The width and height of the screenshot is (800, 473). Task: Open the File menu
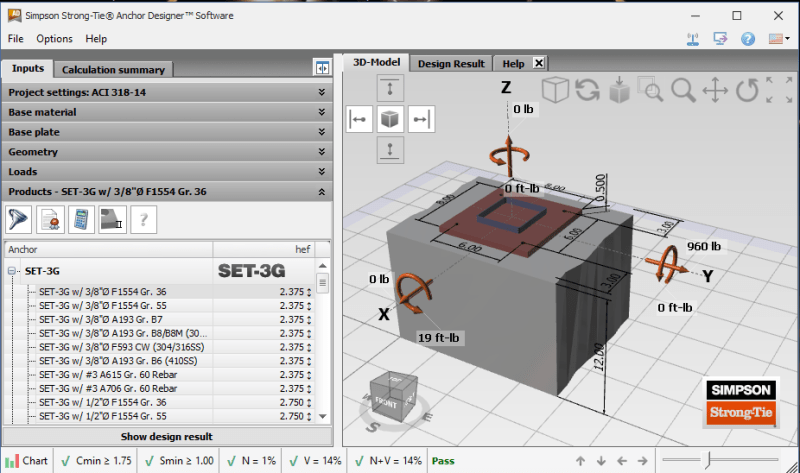[15, 39]
